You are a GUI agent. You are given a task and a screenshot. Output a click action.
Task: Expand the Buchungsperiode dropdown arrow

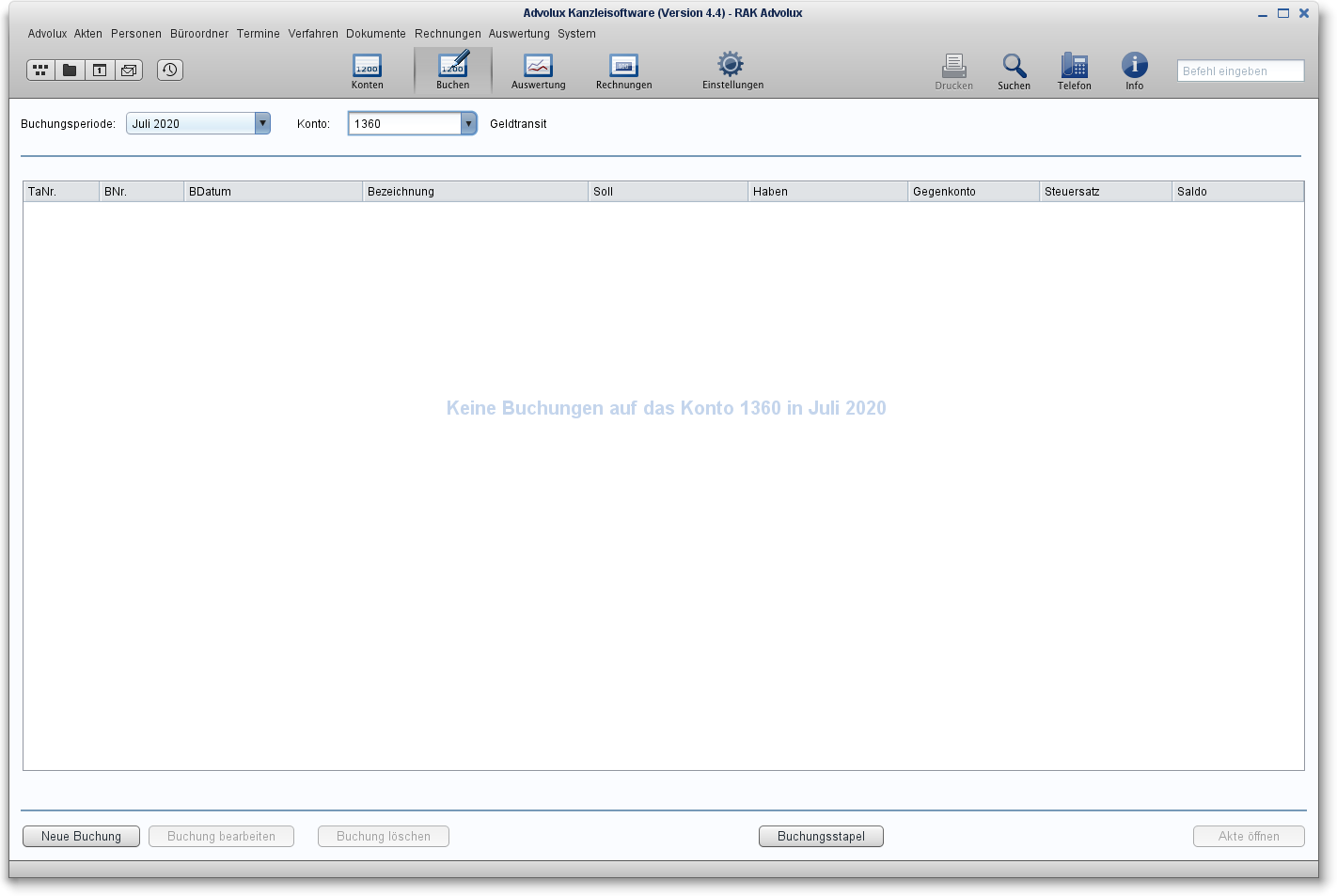click(x=262, y=123)
